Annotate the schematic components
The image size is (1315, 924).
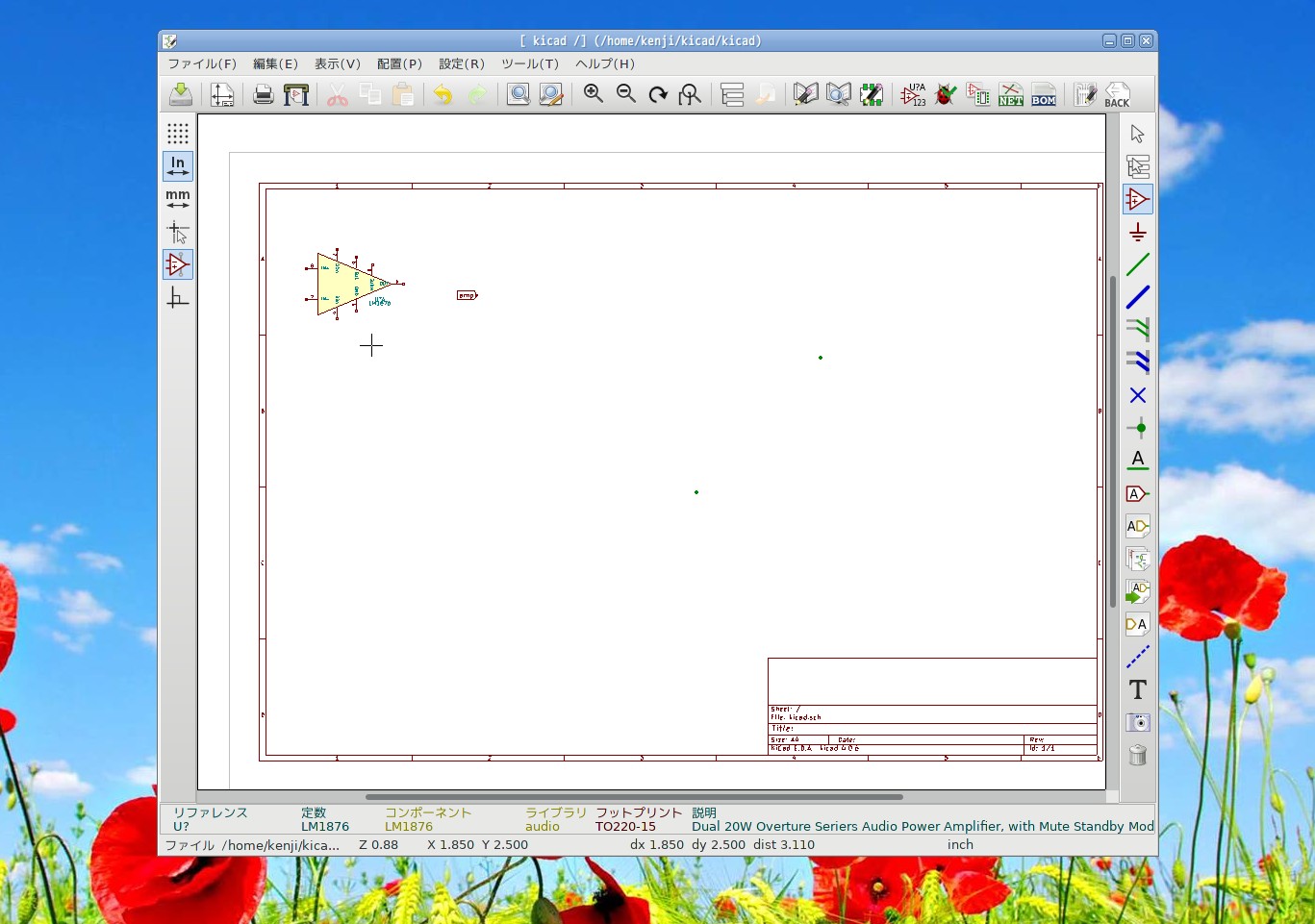(x=912, y=94)
